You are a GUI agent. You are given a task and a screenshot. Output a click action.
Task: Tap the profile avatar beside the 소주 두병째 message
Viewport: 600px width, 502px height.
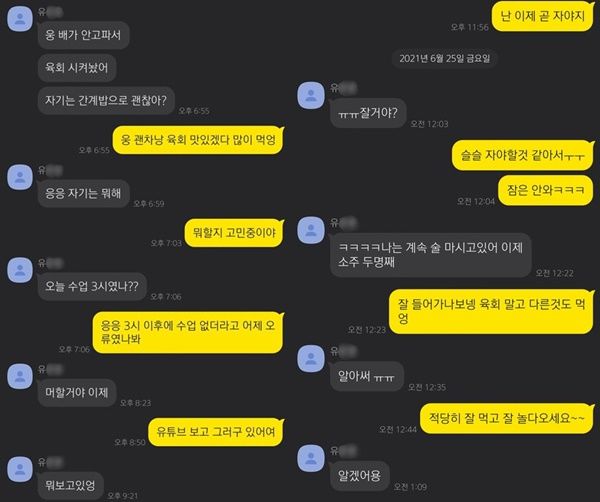pyautogui.click(x=311, y=230)
